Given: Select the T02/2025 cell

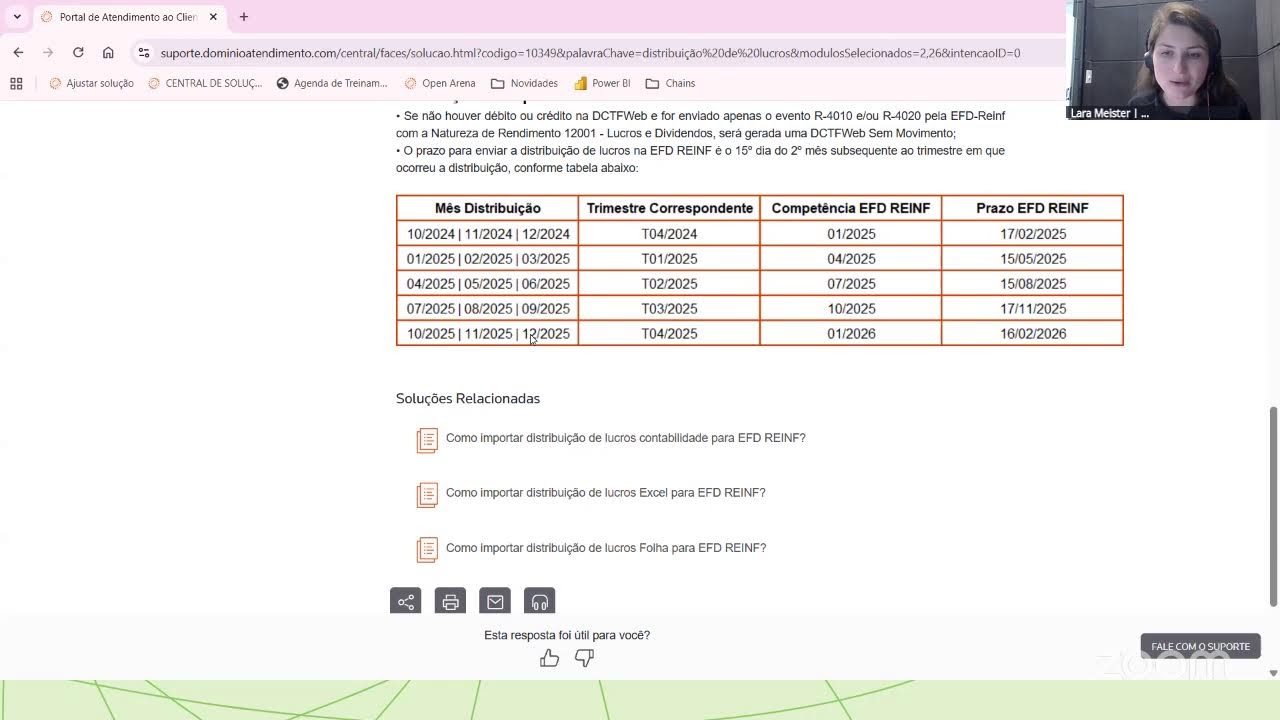Looking at the screenshot, I should point(669,284).
